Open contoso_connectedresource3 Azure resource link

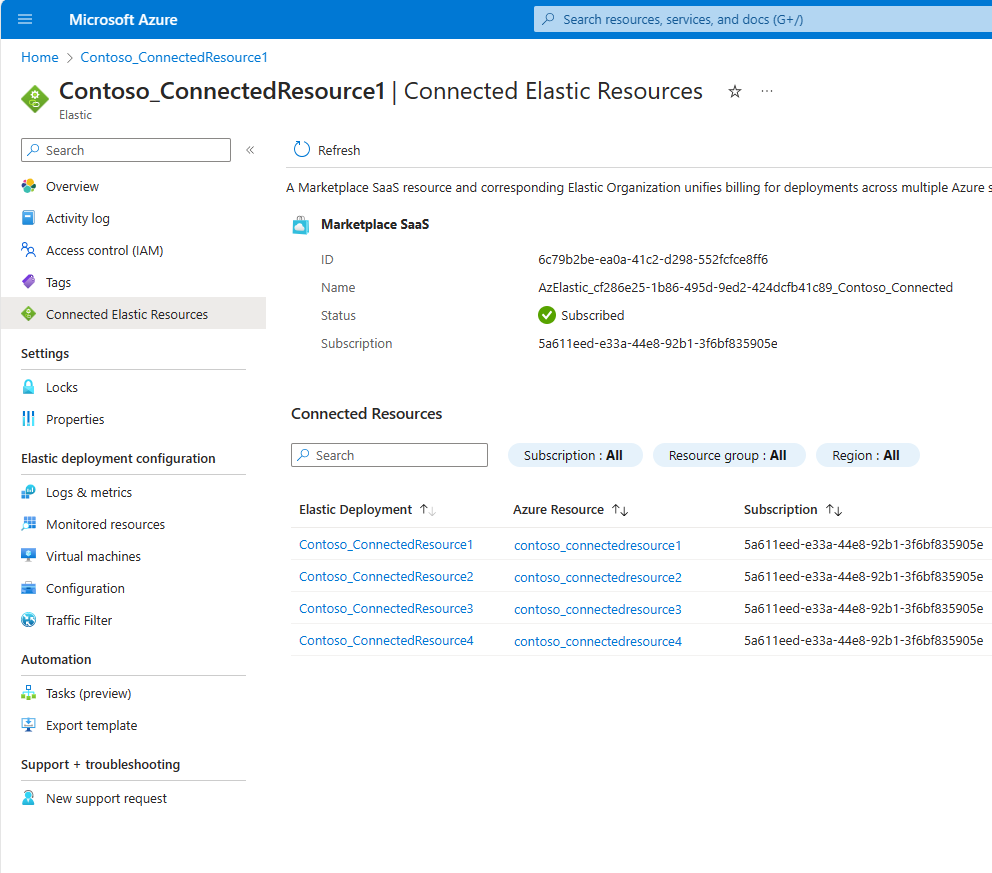click(x=598, y=609)
